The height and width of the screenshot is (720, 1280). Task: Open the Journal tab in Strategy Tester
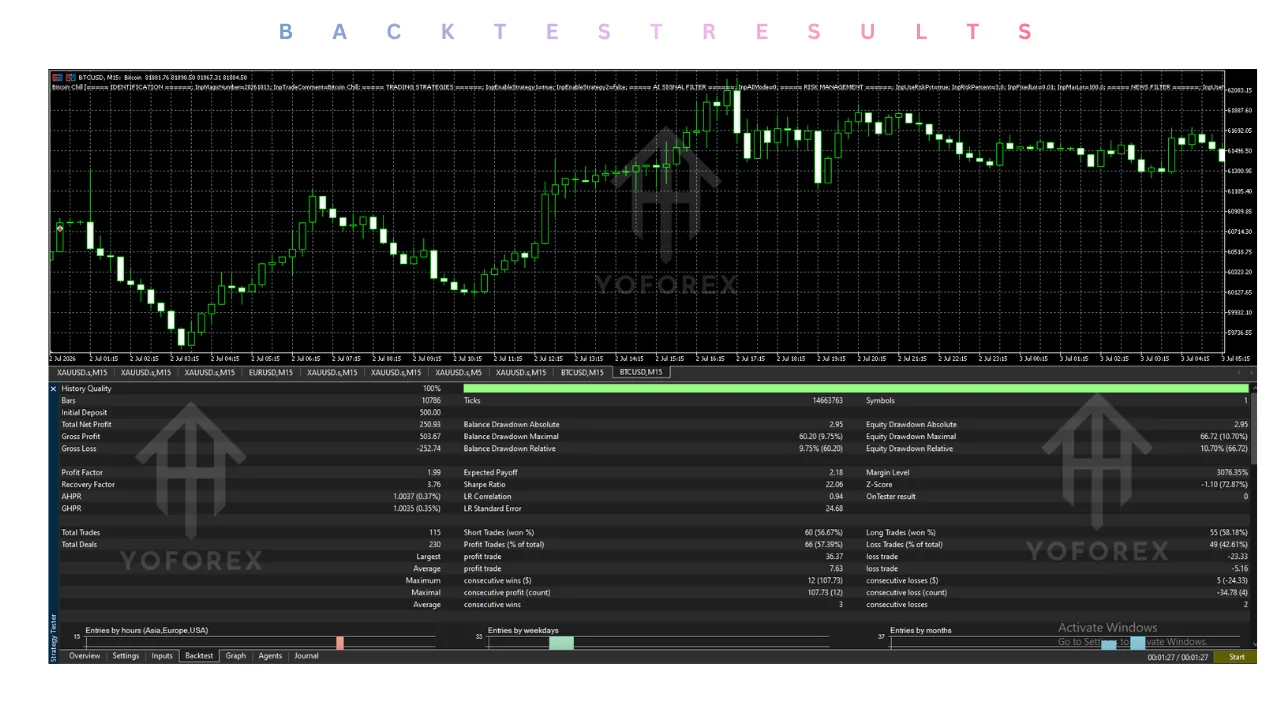tap(306, 656)
